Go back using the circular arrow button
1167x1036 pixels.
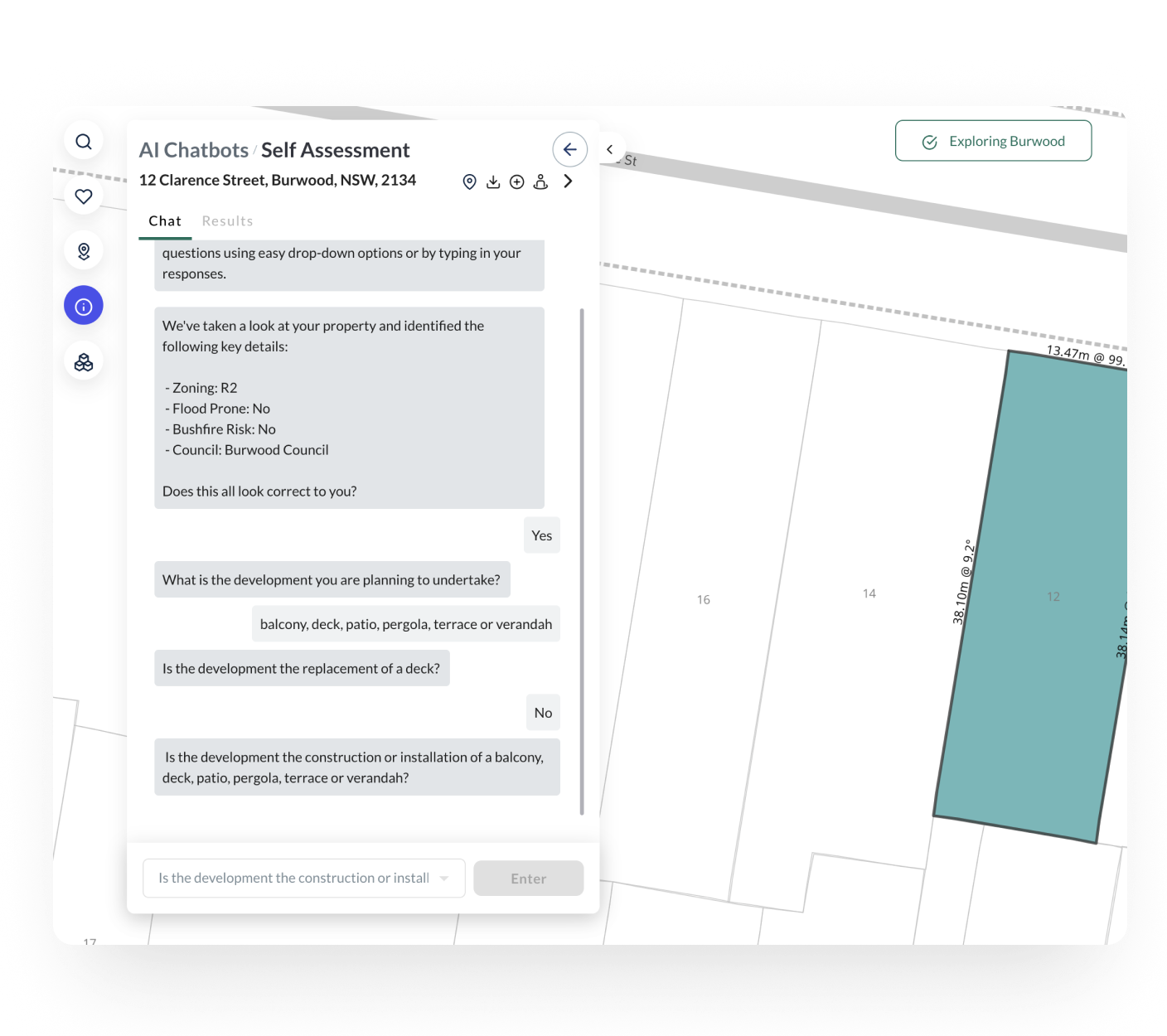tap(569, 149)
